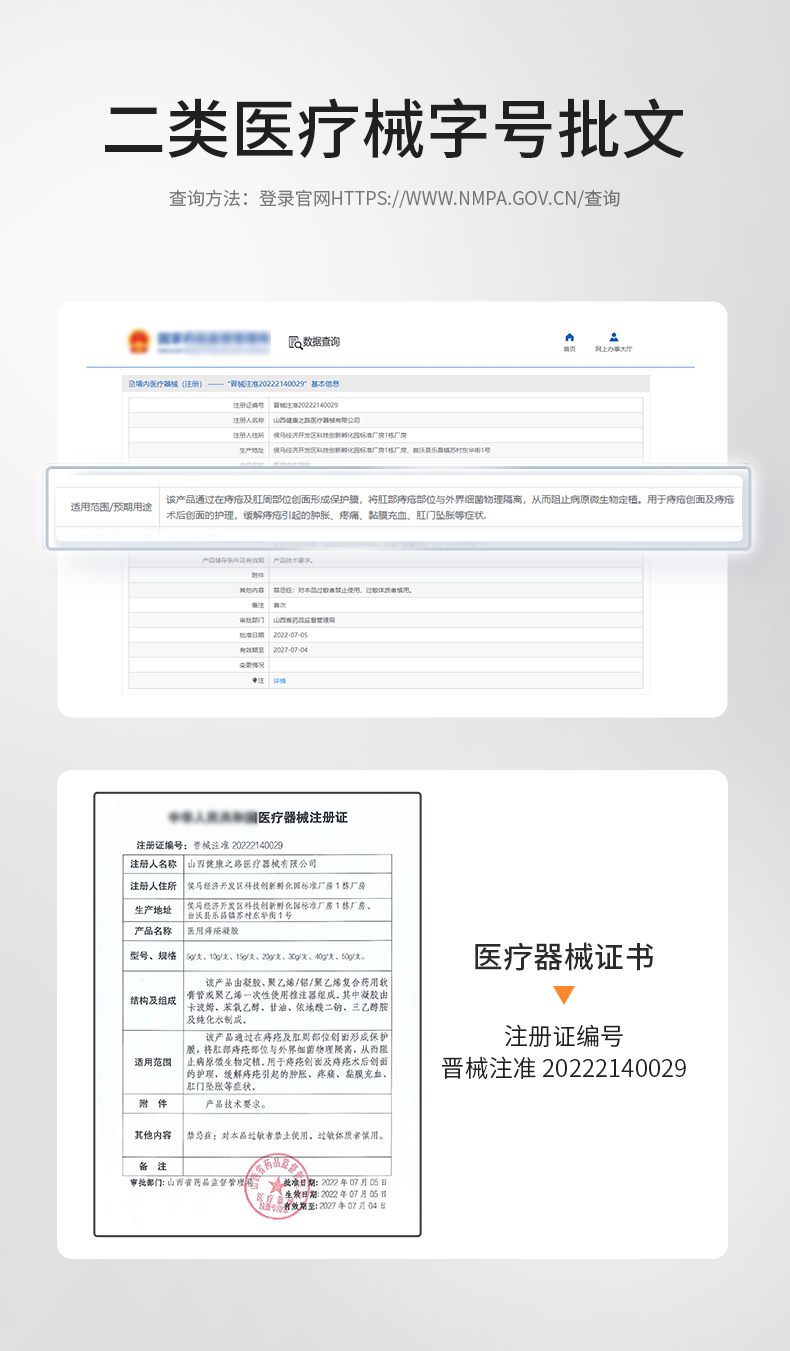Click the title 二类医疗械字号批文
Image resolution: width=790 pixels, height=1351 pixels.
[x=395, y=129]
